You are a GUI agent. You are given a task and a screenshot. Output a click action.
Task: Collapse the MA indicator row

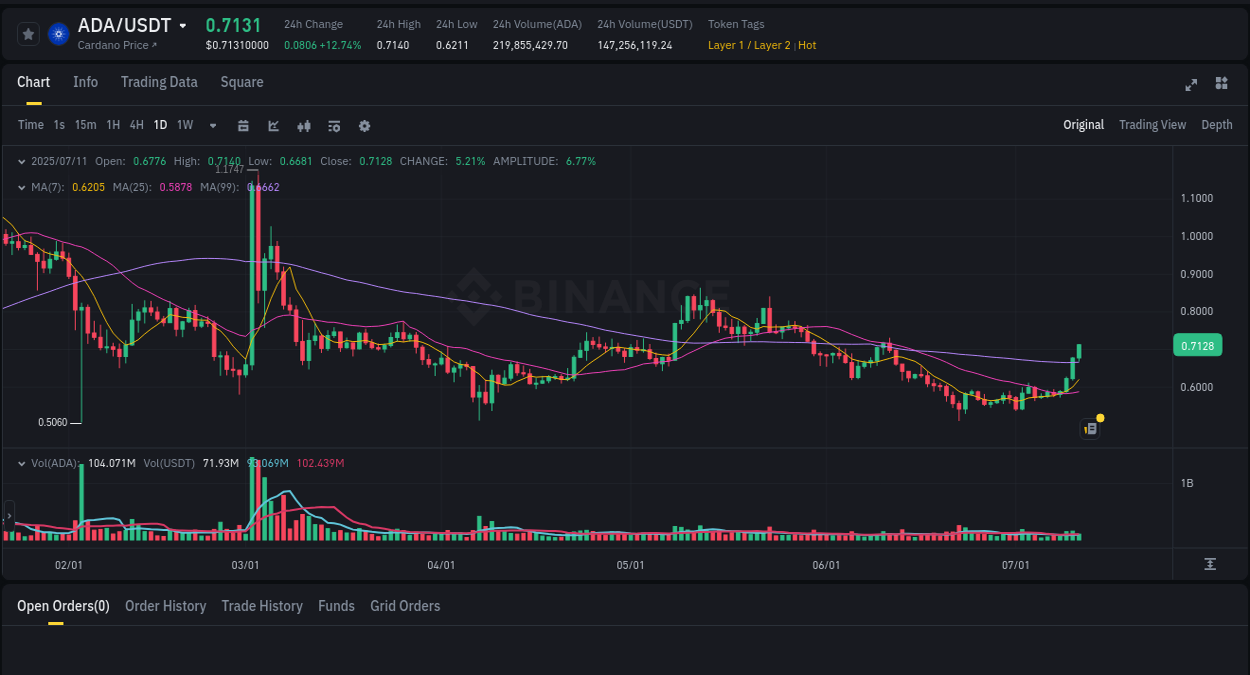point(22,187)
